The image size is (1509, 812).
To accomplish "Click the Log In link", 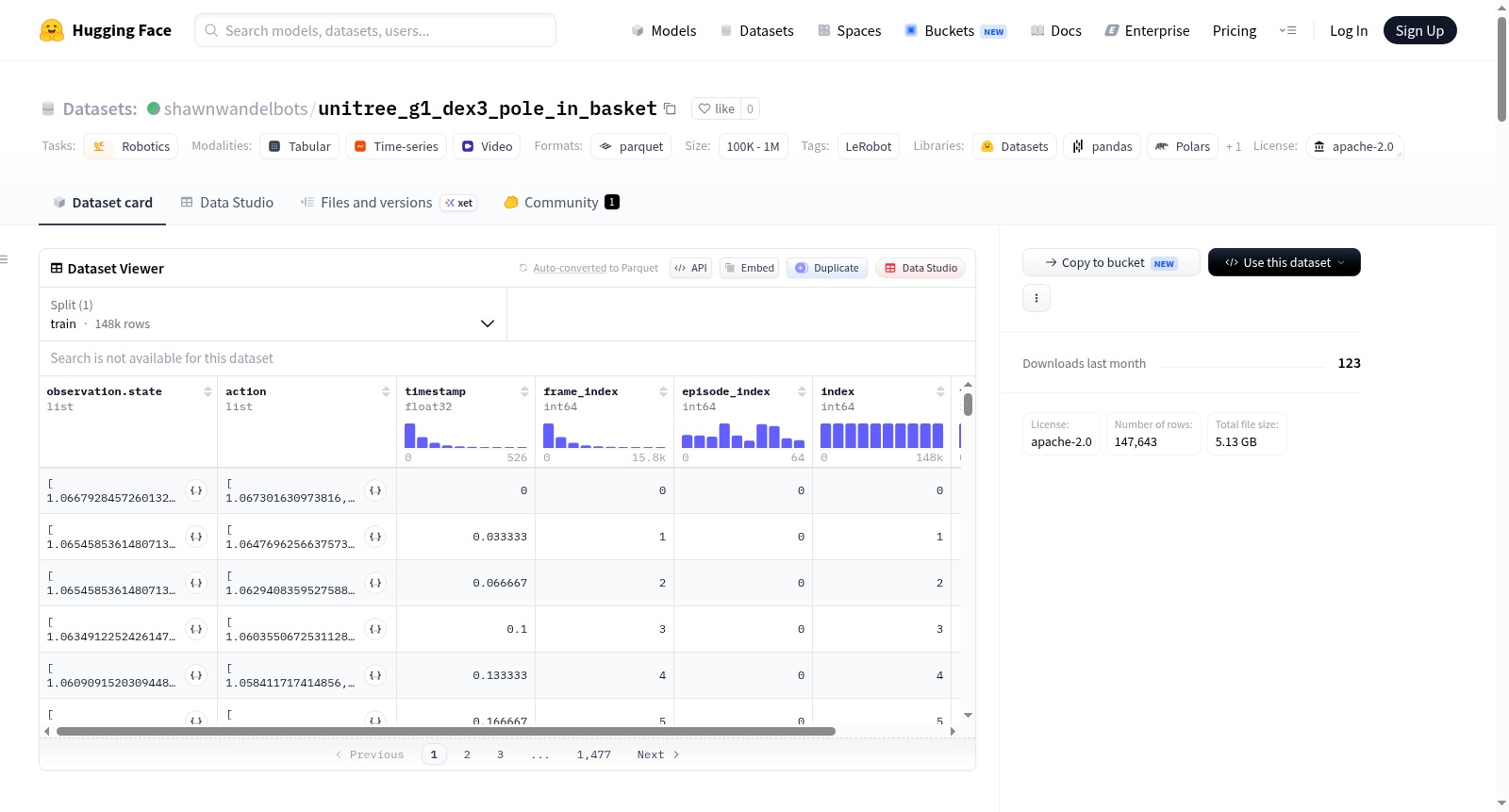I will (1349, 30).
